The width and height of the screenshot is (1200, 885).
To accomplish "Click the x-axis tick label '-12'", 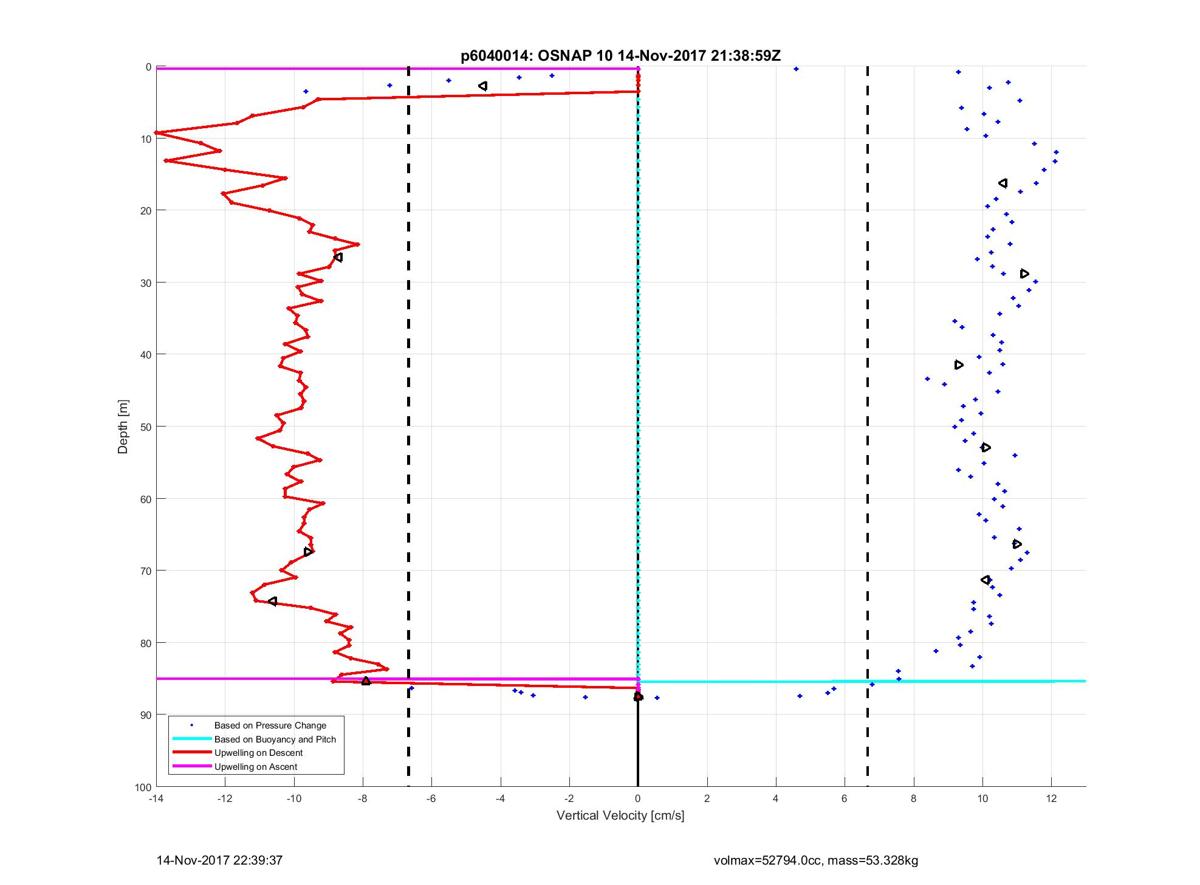I will [x=225, y=799].
